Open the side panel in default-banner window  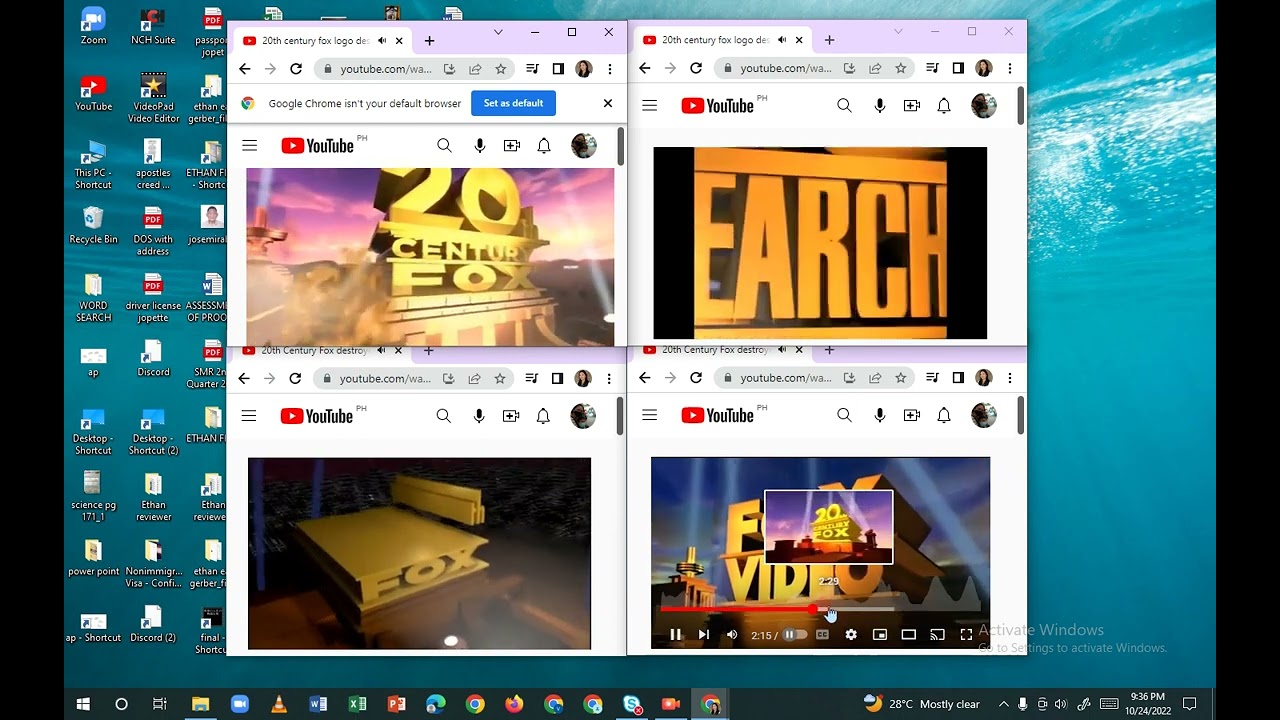pos(558,69)
